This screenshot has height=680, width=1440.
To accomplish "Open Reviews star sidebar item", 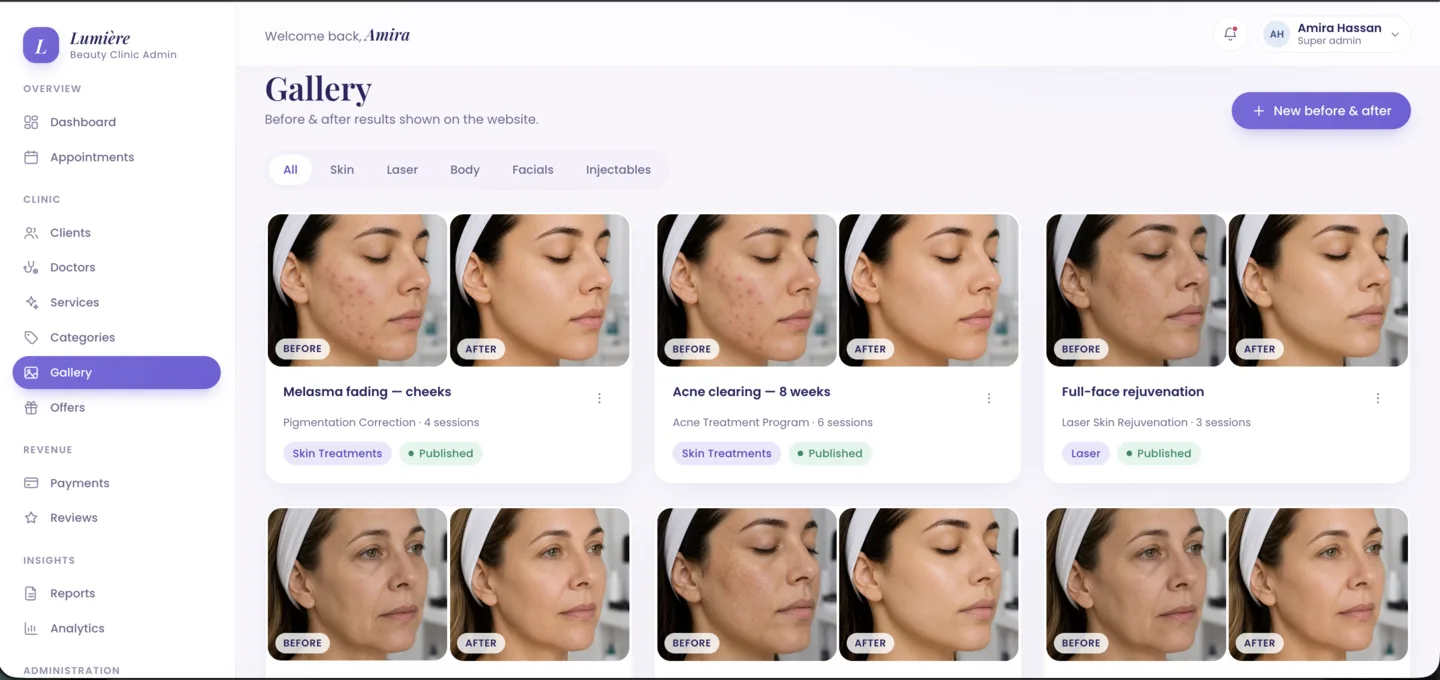I will pos(116,518).
